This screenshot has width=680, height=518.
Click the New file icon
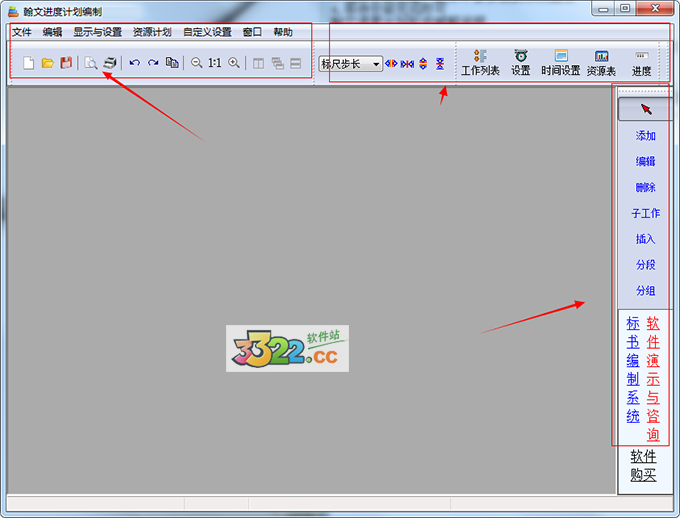point(29,63)
